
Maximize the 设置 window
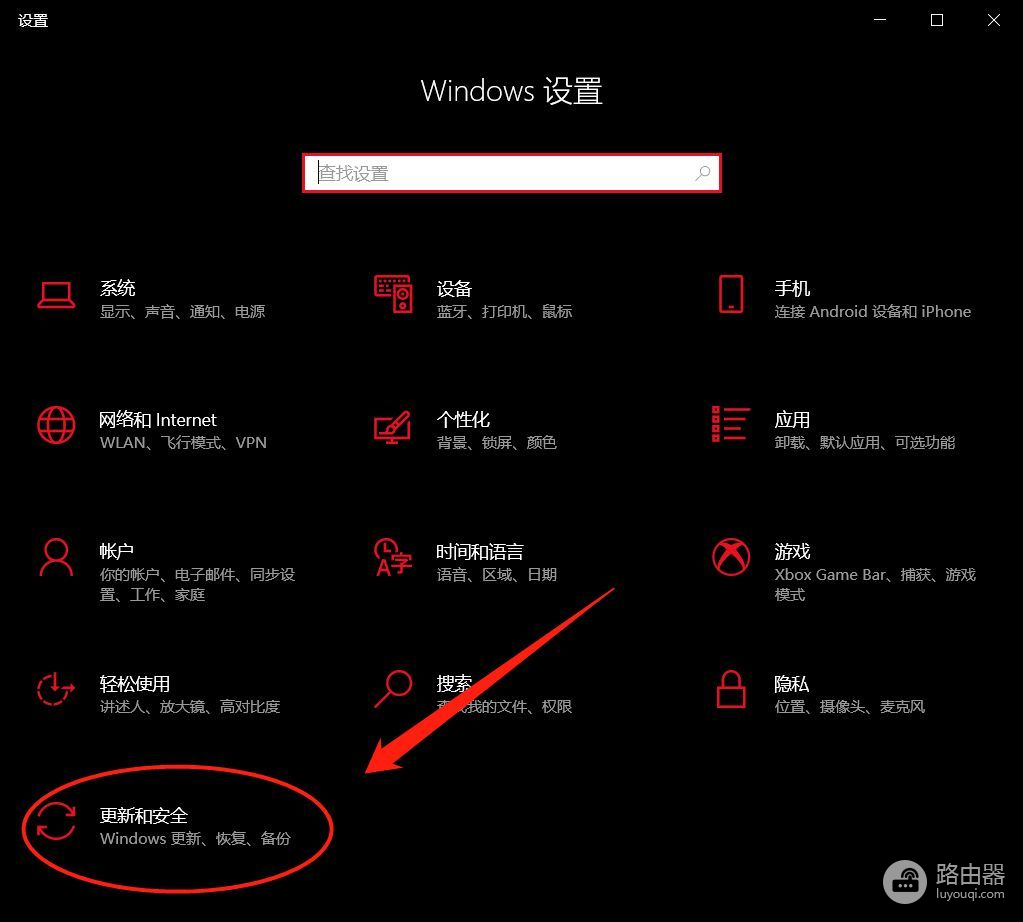(937, 20)
